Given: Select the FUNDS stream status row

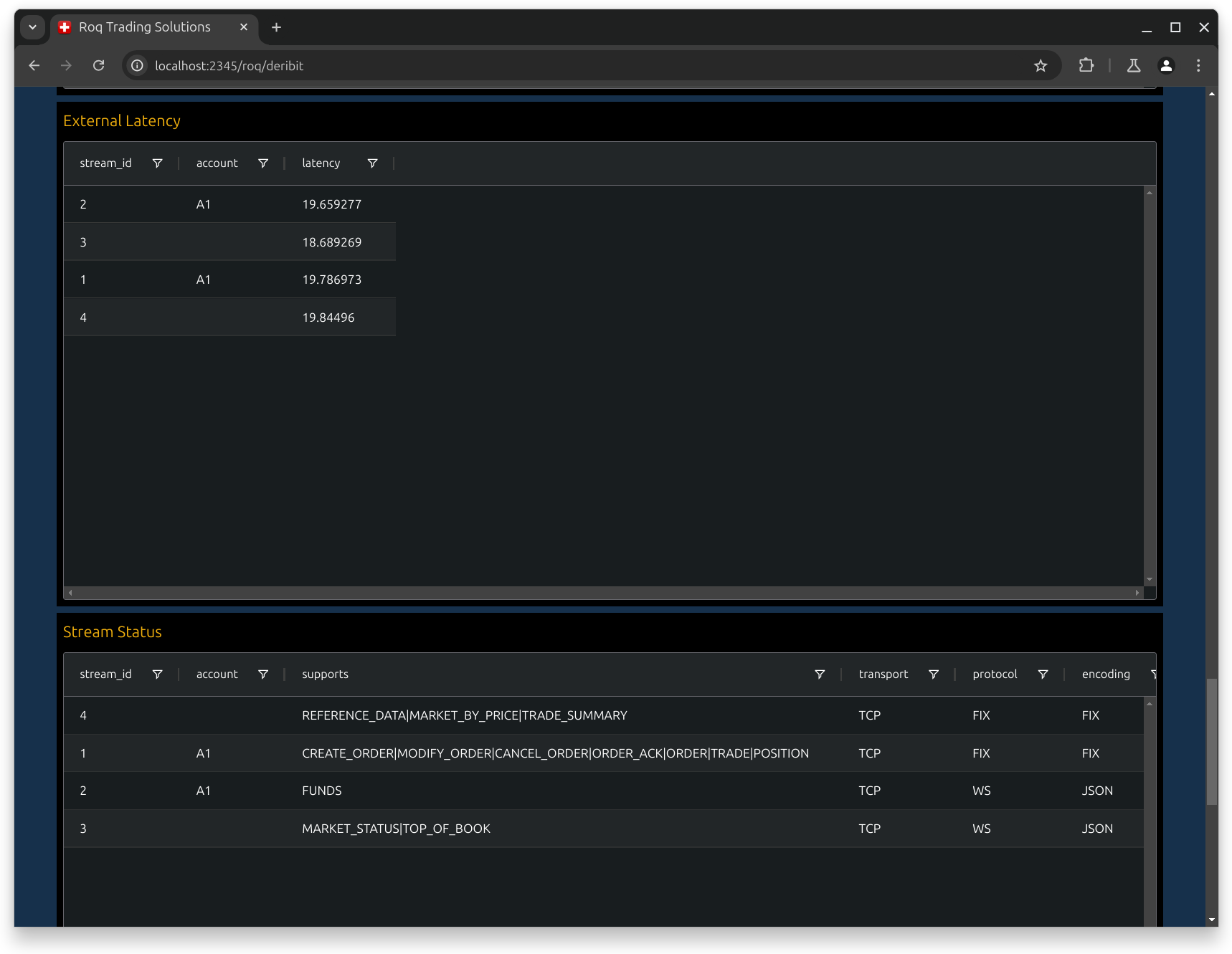Looking at the screenshot, I should 603,791.
